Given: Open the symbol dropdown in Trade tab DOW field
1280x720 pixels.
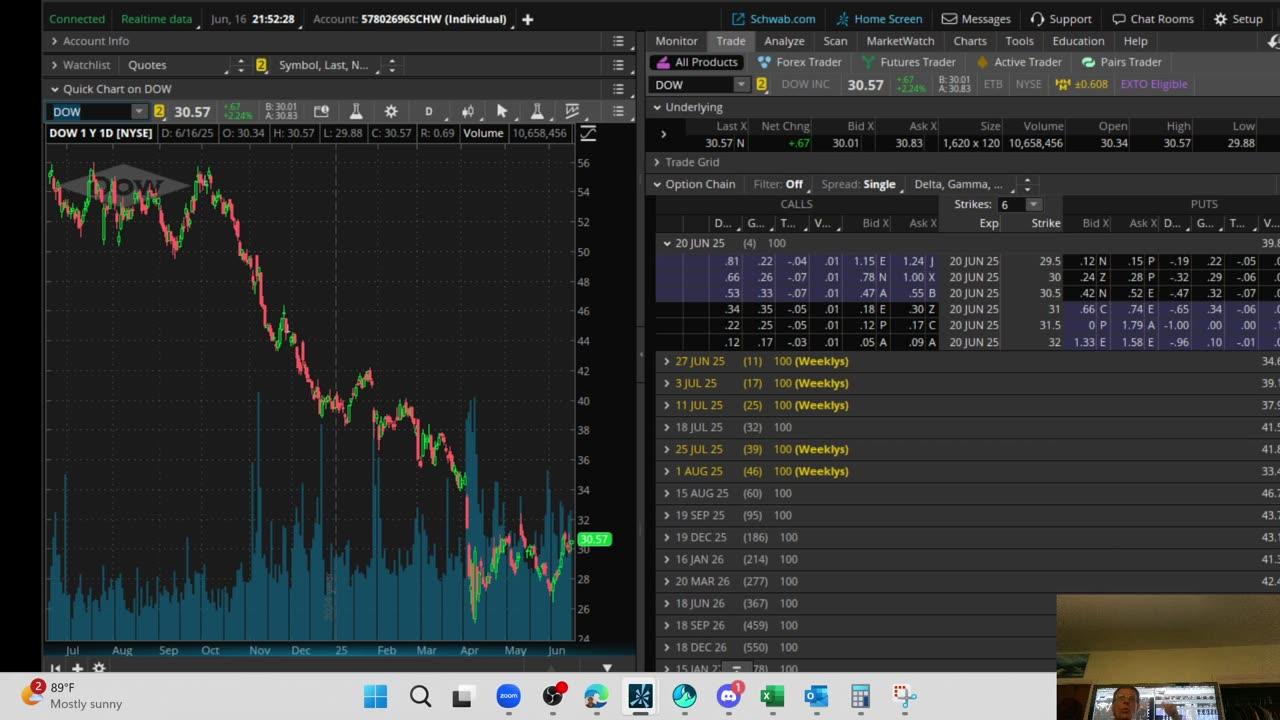Looking at the screenshot, I should pyautogui.click(x=741, y=85).
